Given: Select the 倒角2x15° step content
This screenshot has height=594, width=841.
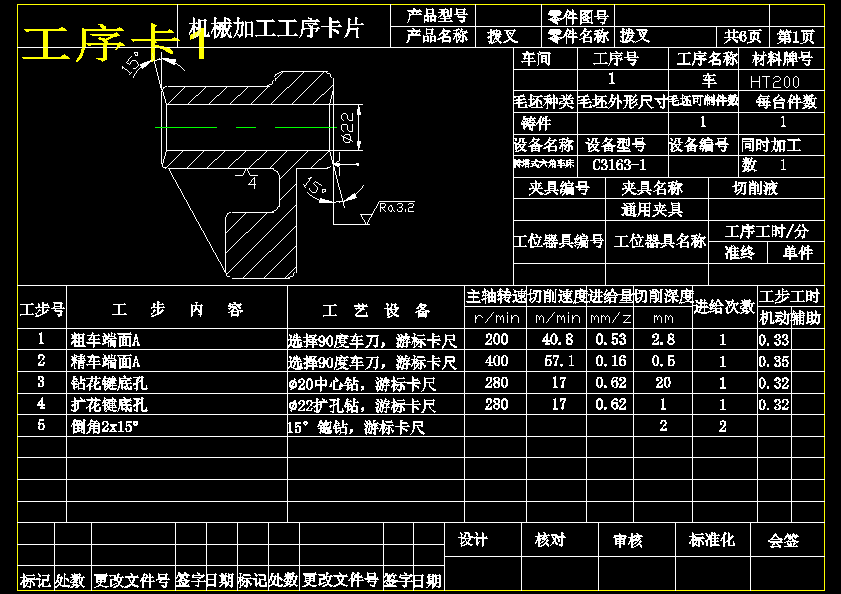Looking at the screenshot, I should pyautogui.click(x=105, y=427).
